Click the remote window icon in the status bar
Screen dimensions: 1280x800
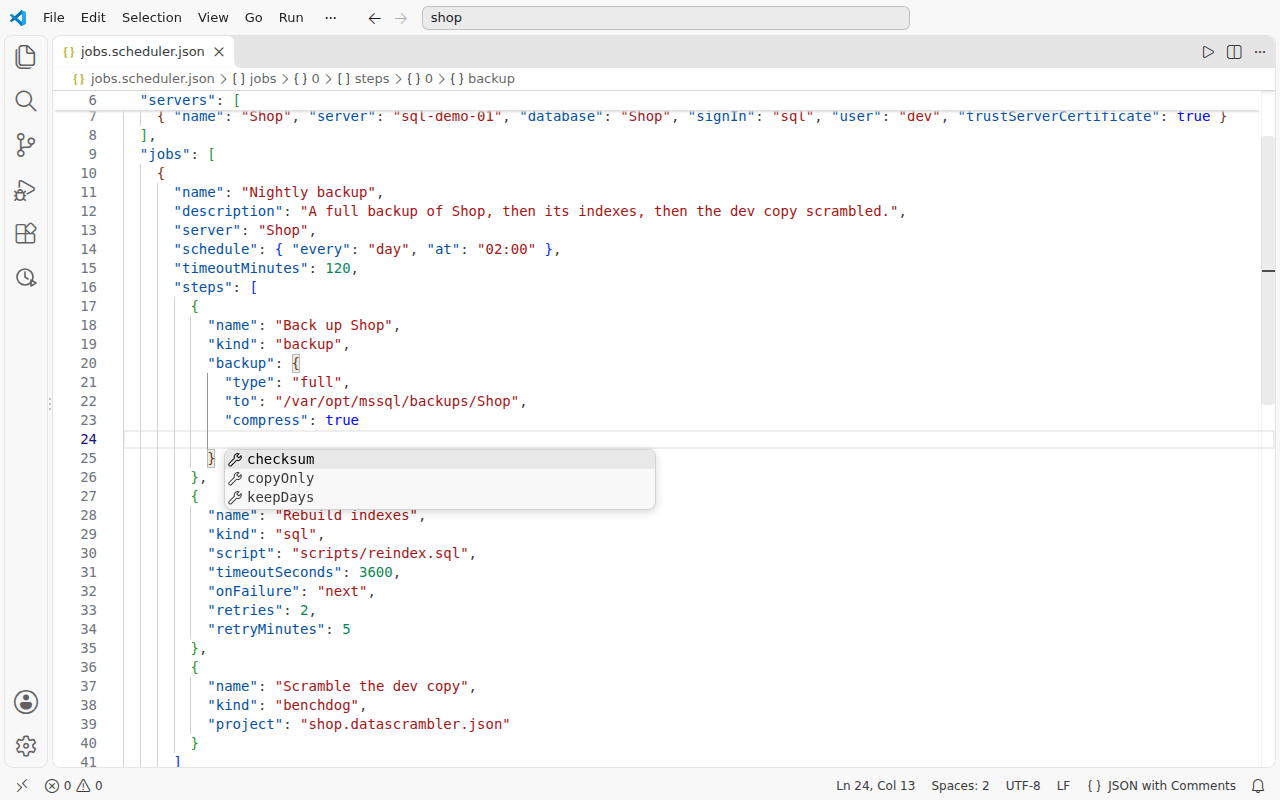pos(22,786)
